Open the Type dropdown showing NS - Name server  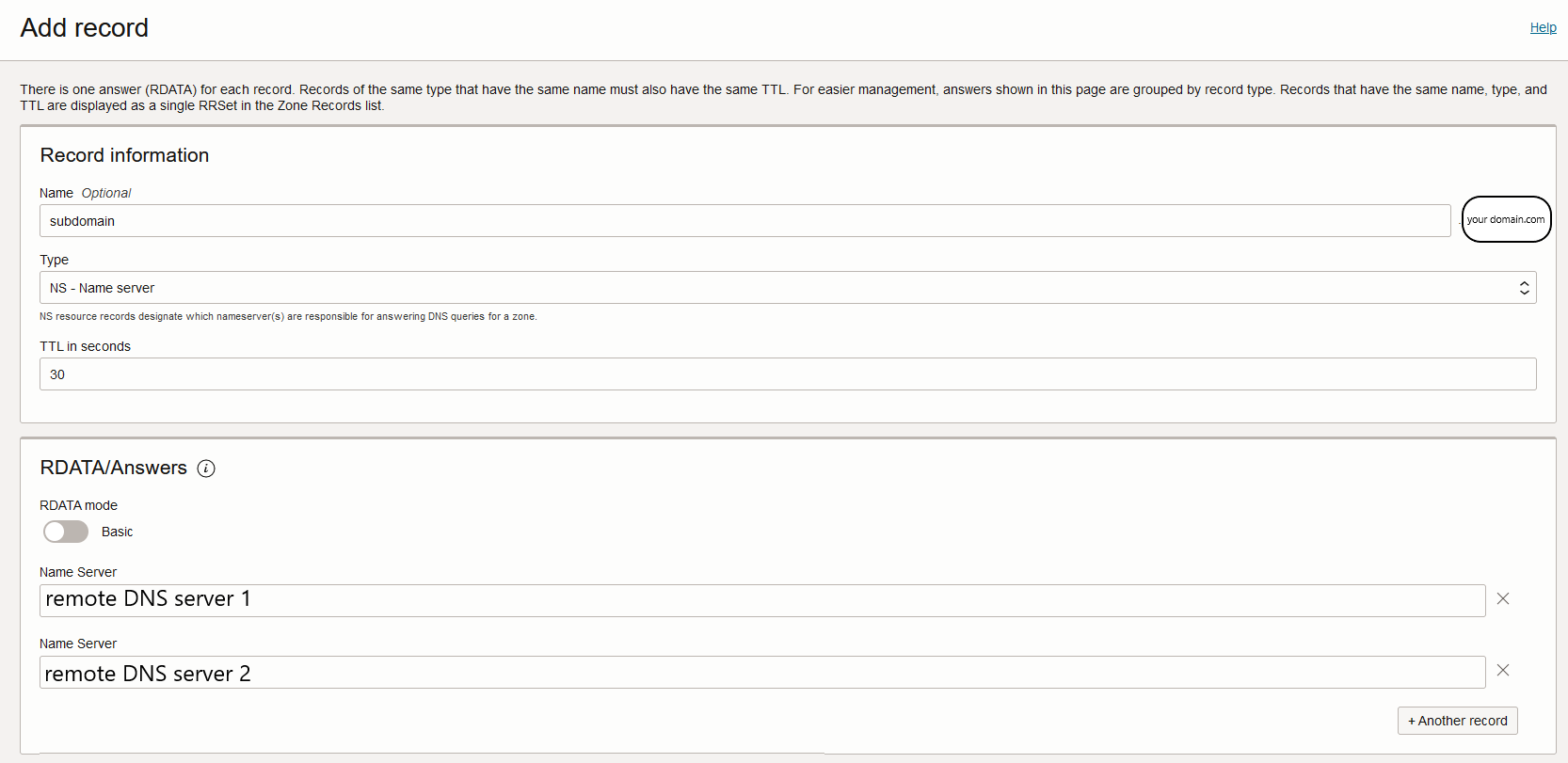(787, 288)
